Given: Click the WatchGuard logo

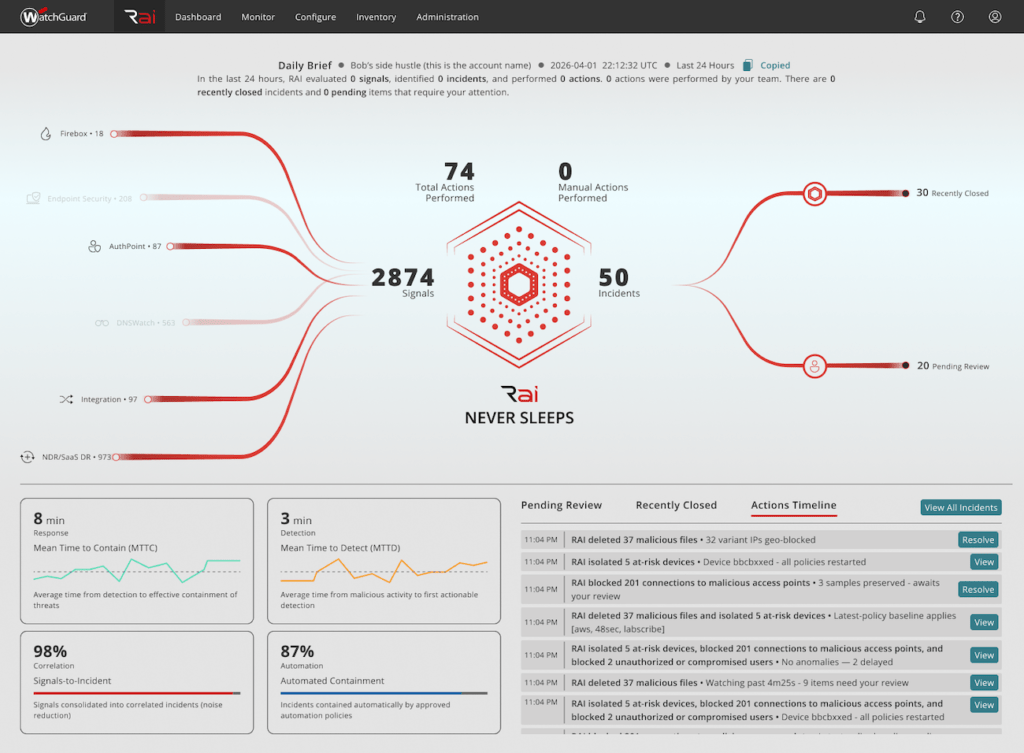Looking at the screenshot, I should (x=54, y=17).
